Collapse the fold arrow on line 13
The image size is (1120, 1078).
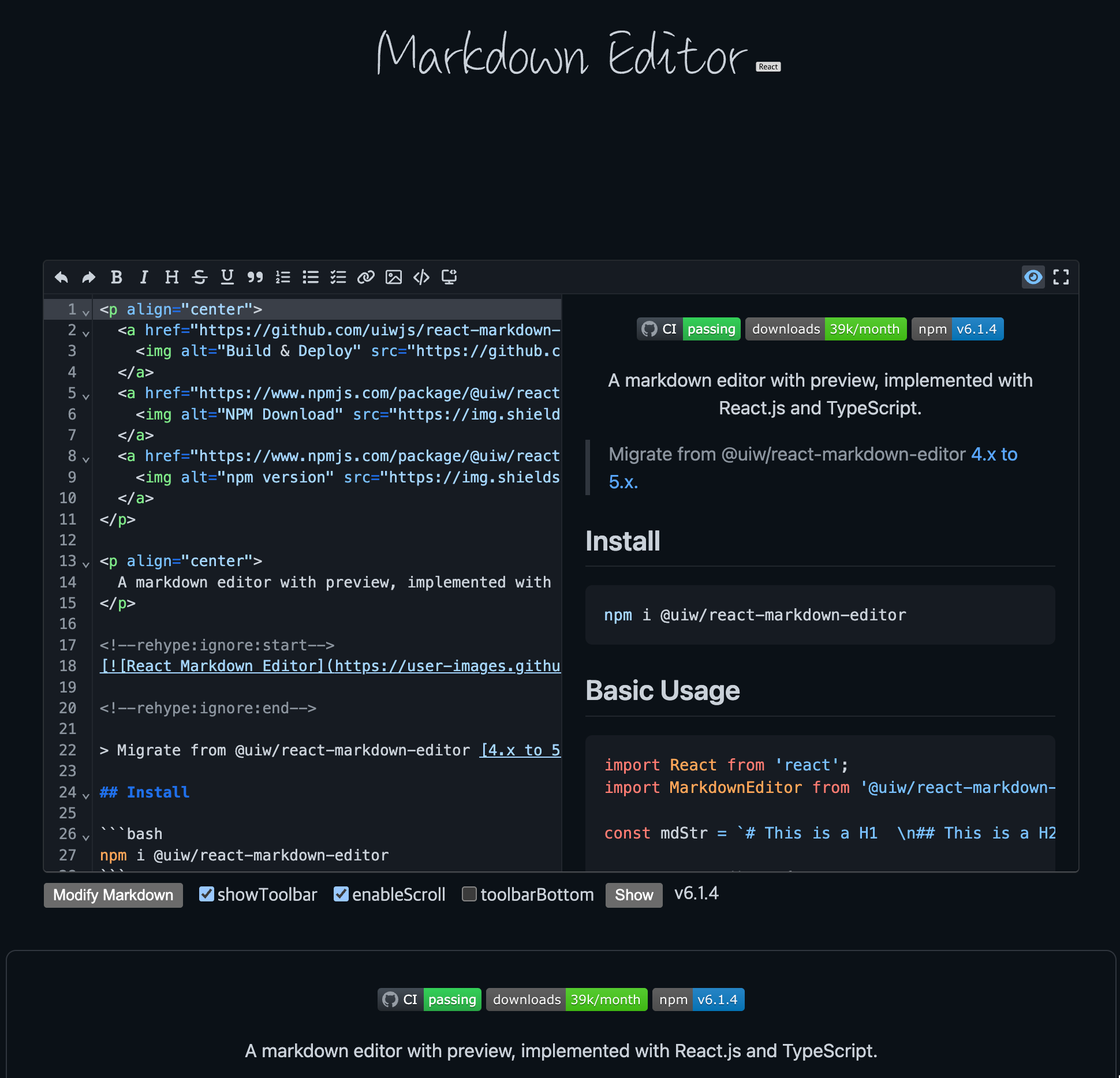(85, 563)
